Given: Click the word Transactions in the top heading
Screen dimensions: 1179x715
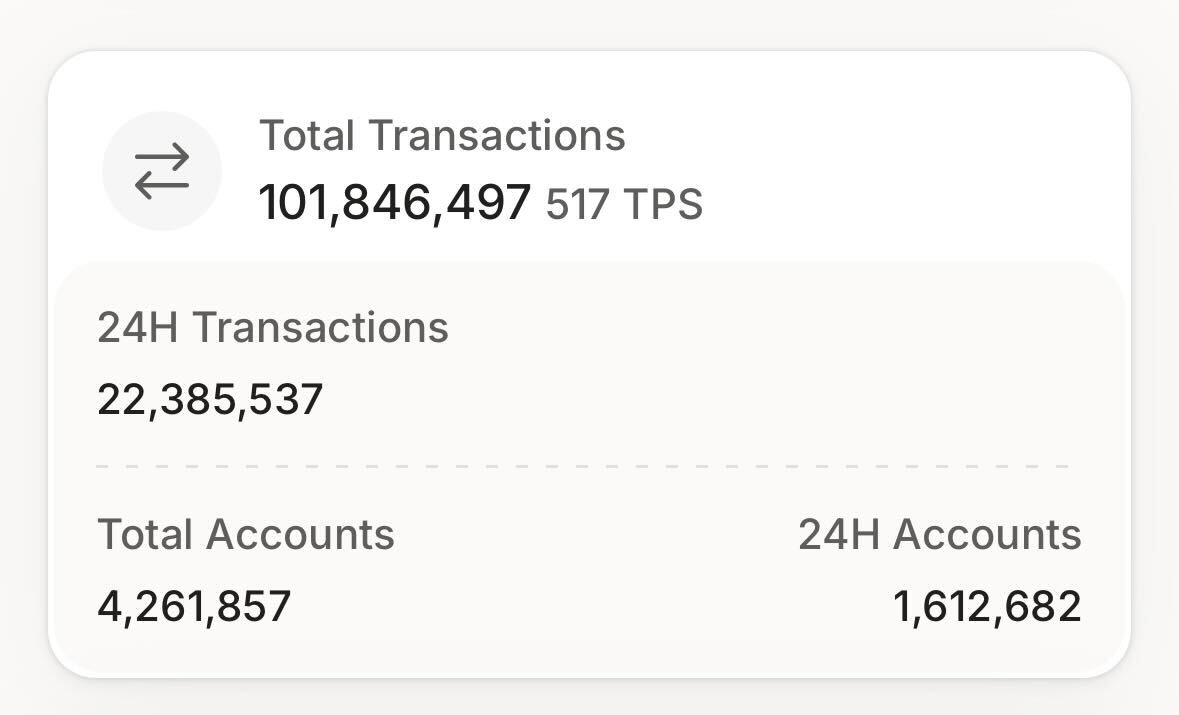Looking at the screenshot, I should pyautogui.click(x=497, y=135).
